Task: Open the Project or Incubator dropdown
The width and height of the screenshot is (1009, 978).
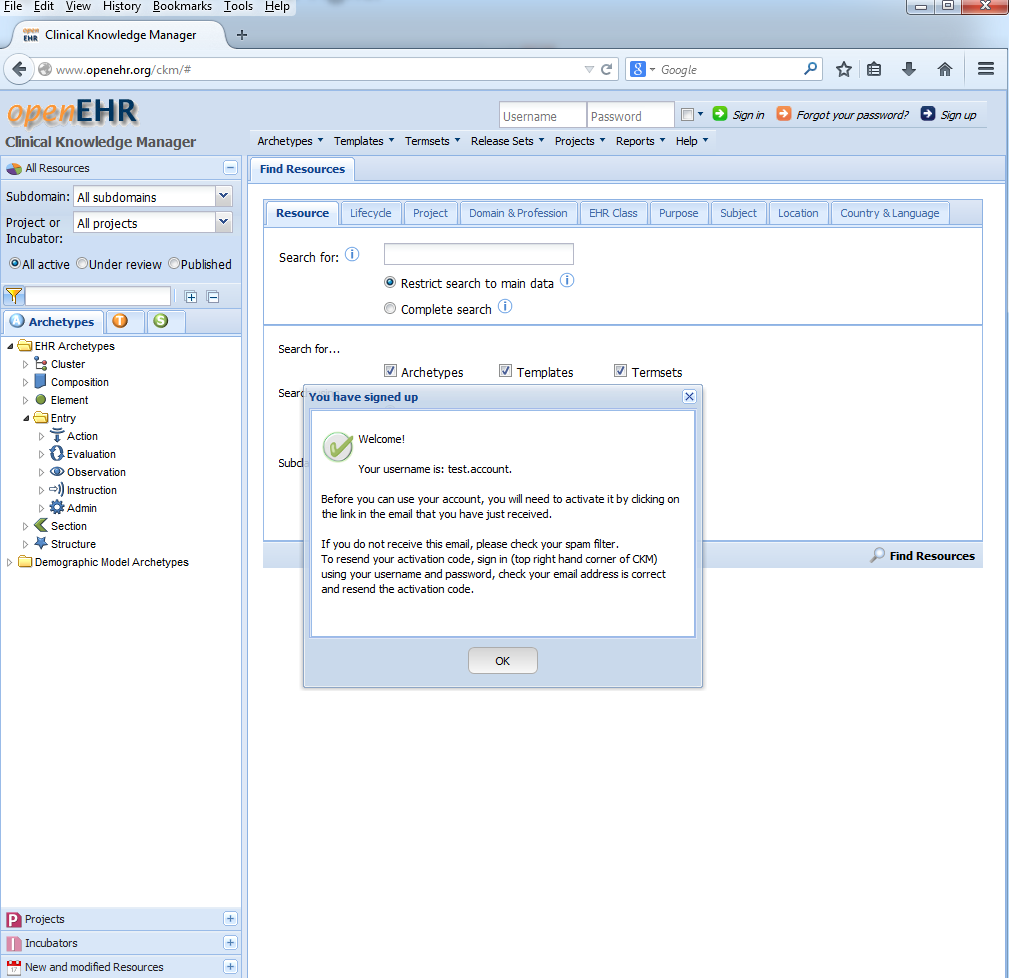Action: pyautogui.click(x=223, y=223)
